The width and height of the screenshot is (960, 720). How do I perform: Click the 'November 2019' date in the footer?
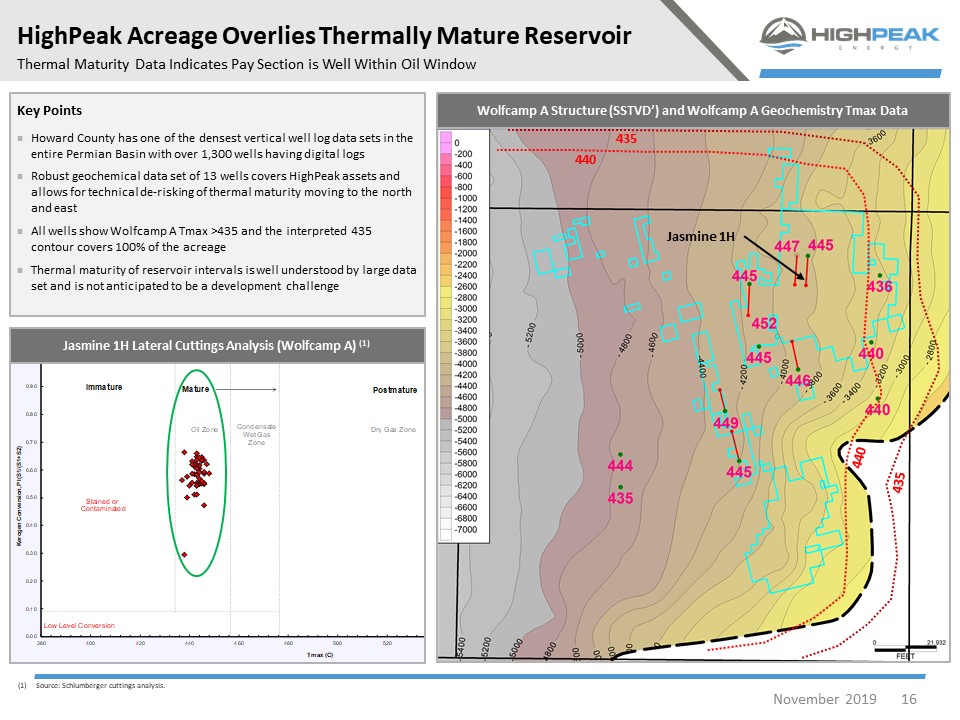pyautogui.click(x=825, y=699)
